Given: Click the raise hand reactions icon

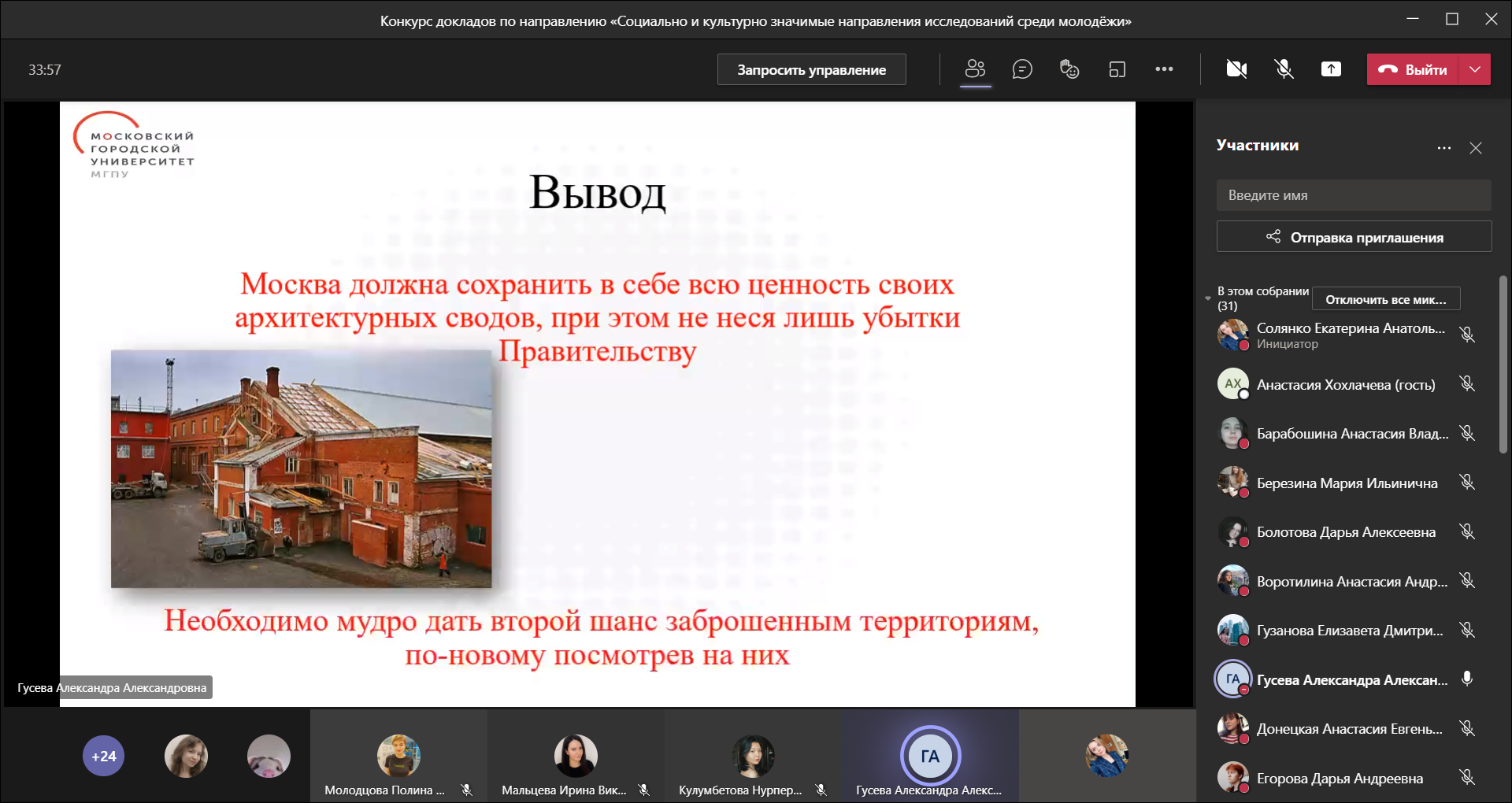Looking at the screenshot, I should tap(1069, 69).
